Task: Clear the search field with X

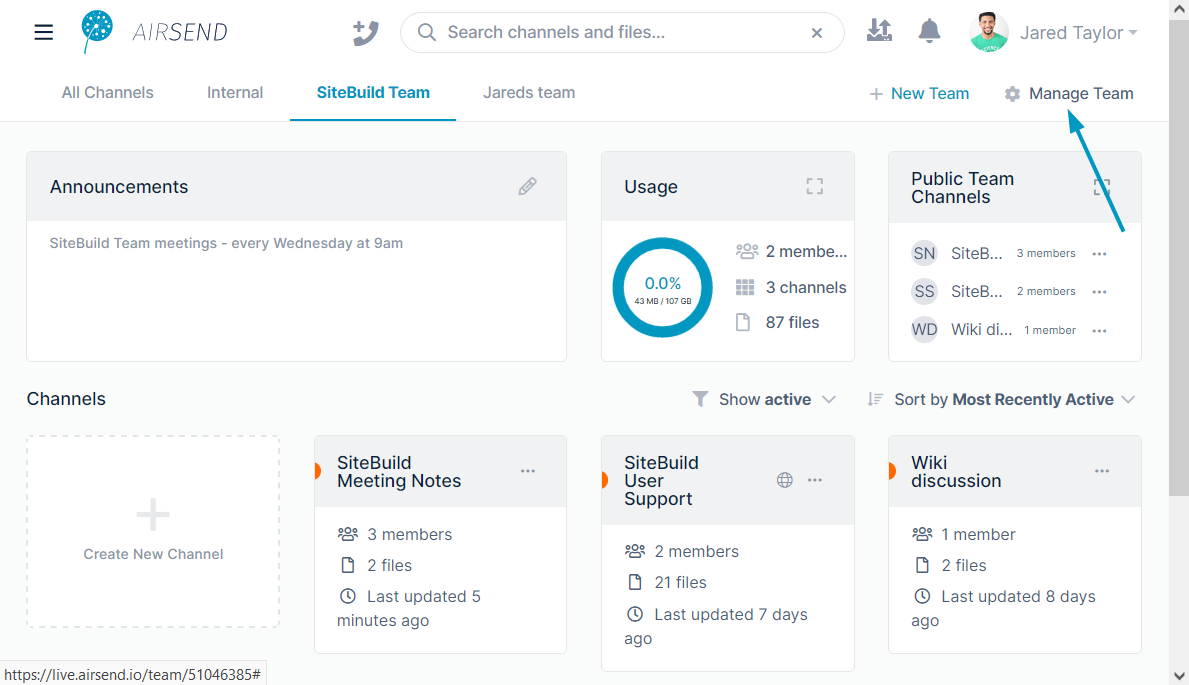Action: point(817,33)
